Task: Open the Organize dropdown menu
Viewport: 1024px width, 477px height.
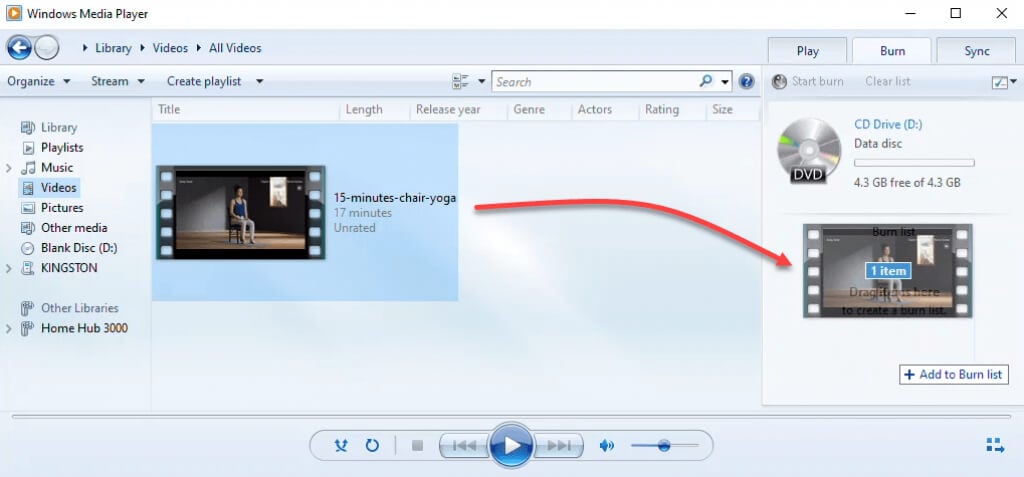Action: coord(39,82)
